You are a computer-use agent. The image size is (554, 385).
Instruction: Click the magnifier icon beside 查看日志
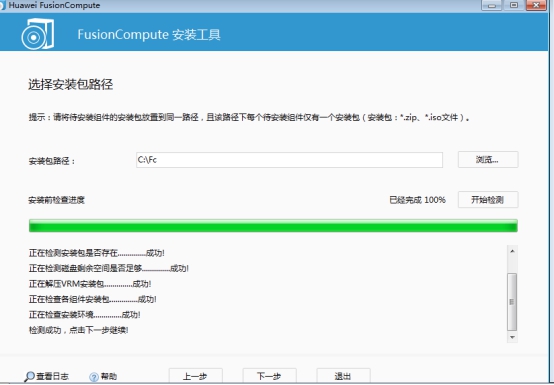point(29,377)
